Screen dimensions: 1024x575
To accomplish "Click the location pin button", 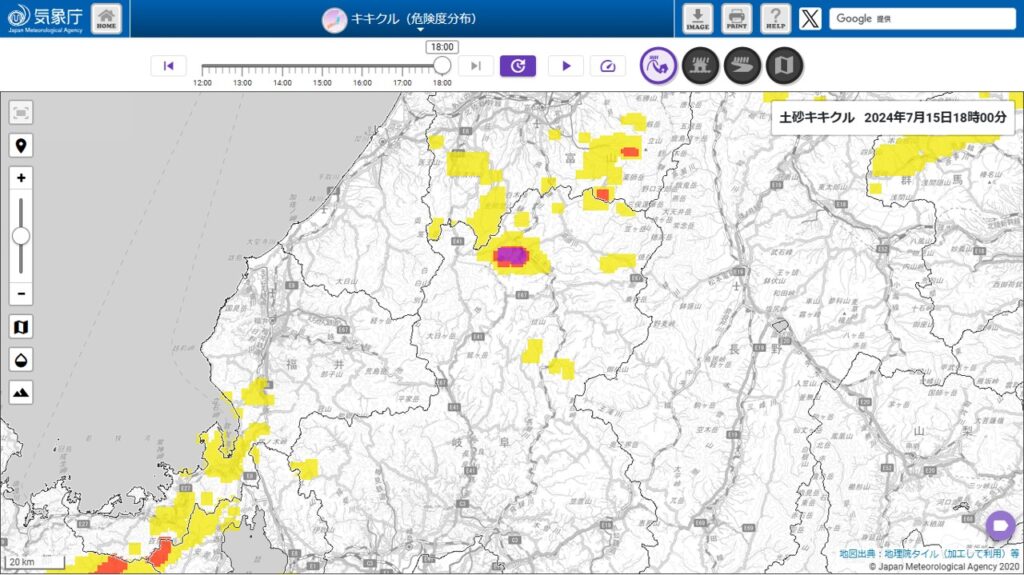I will tap(21, 146).
